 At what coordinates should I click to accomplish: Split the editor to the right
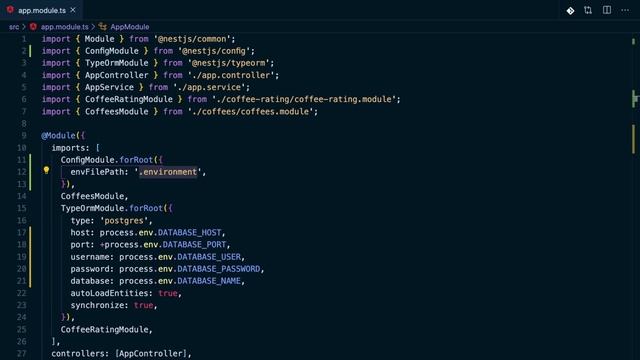coord(607,10)
